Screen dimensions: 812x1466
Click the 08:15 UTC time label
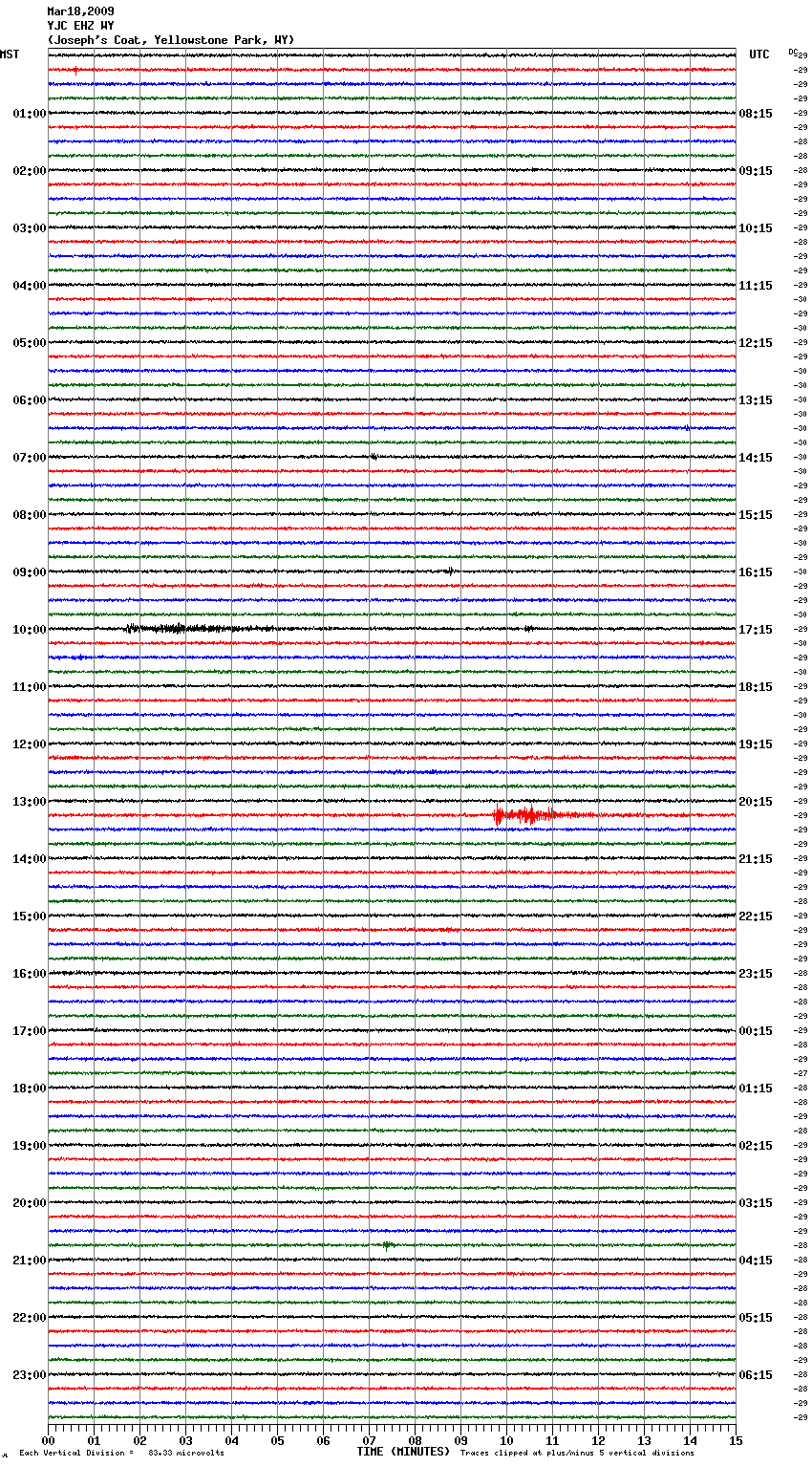coord(756,114)
